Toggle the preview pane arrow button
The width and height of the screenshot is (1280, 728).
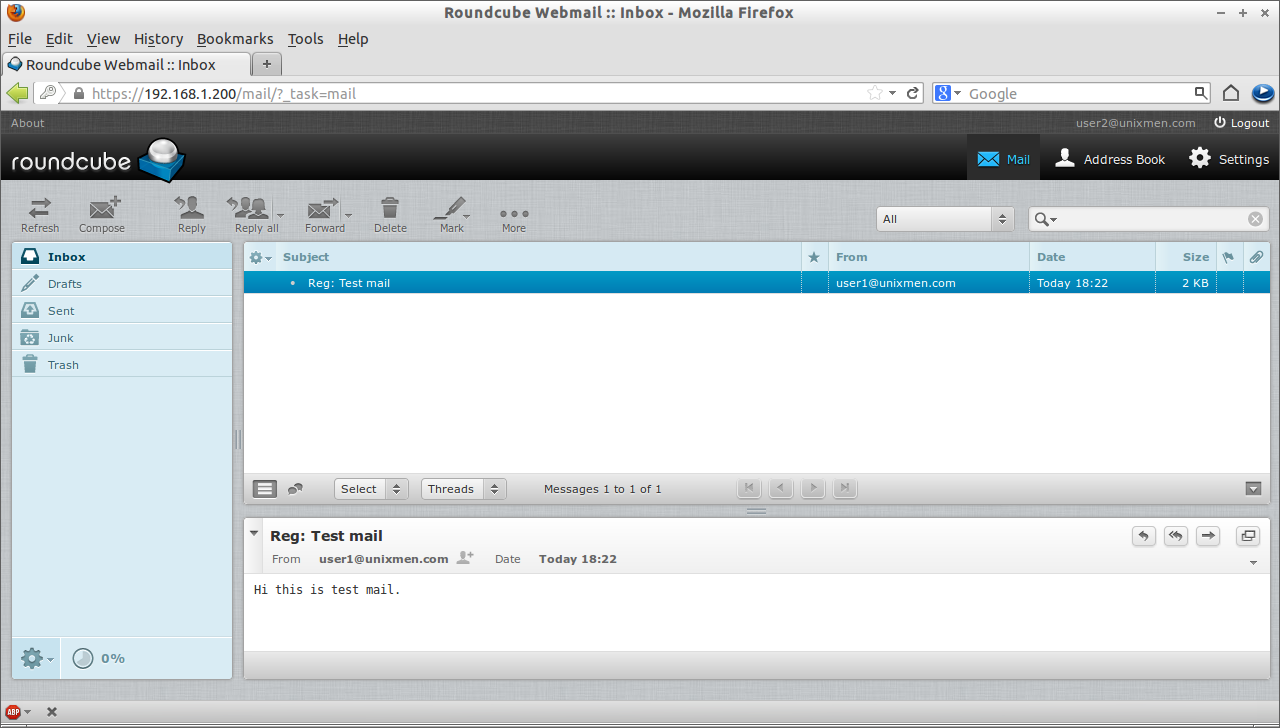[1254, 489]
